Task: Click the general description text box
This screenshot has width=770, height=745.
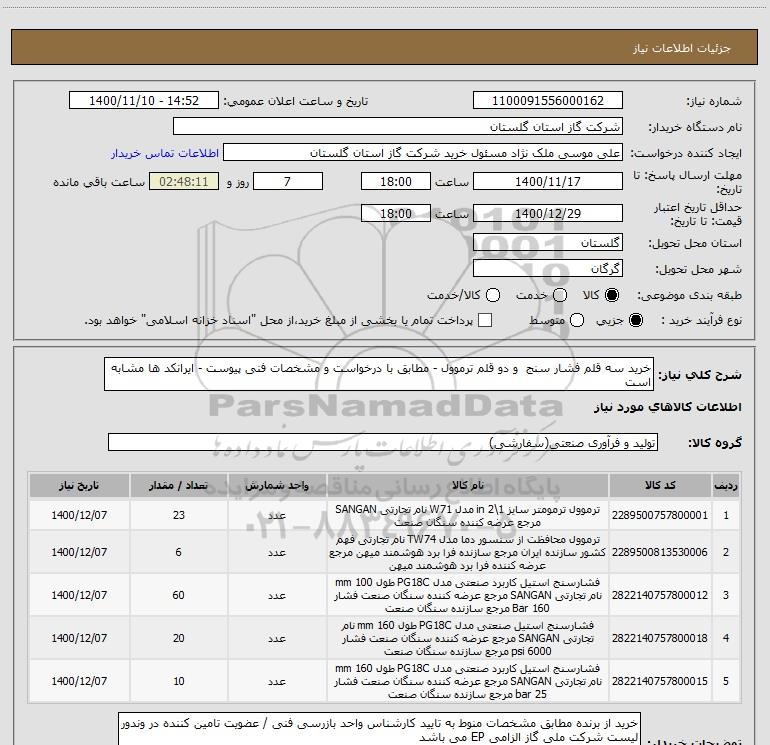Action: [x=379, y=374]
